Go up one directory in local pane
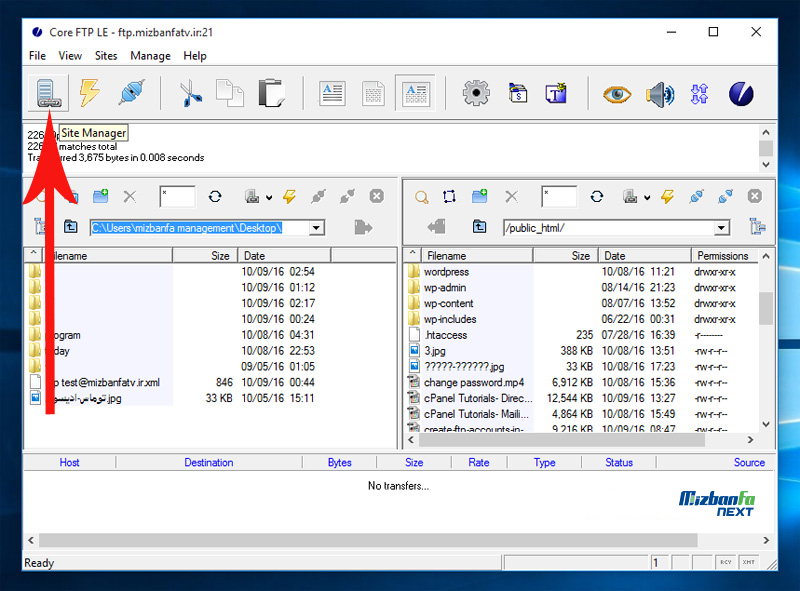800x591 pixels. coord(70,226)
